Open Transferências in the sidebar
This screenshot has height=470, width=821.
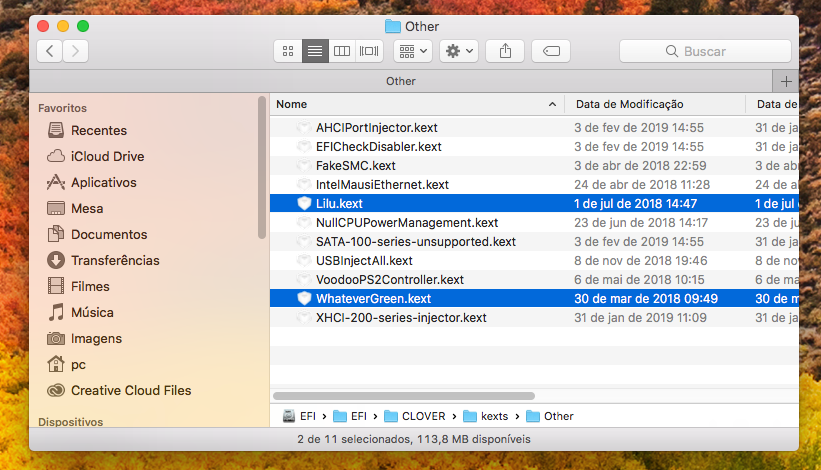[x=114, y=260]
